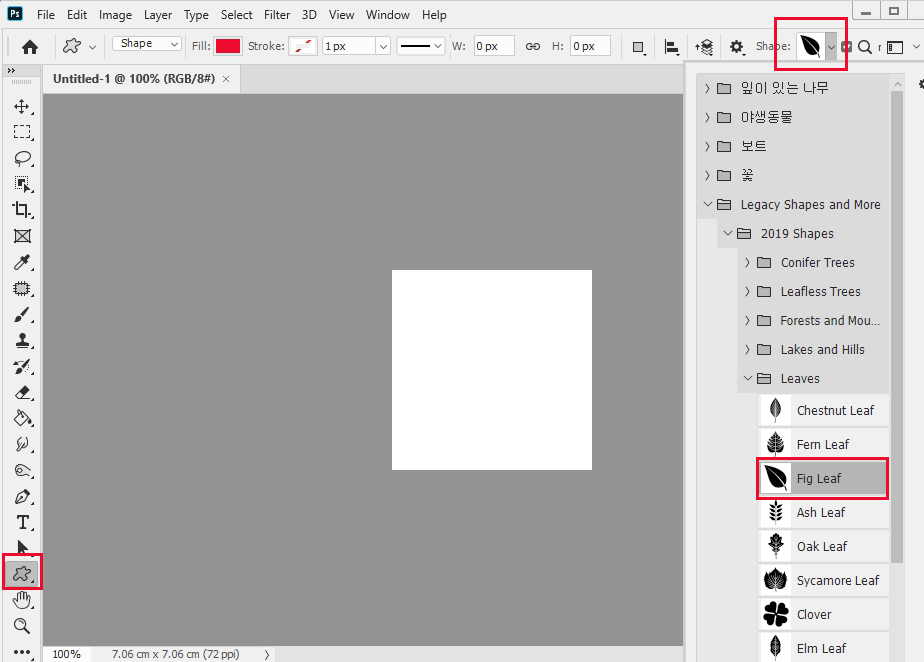Viewport: 924px width, 662px height.
Task: Expand the Conifer Trees folder
Action: click(747, 262)
